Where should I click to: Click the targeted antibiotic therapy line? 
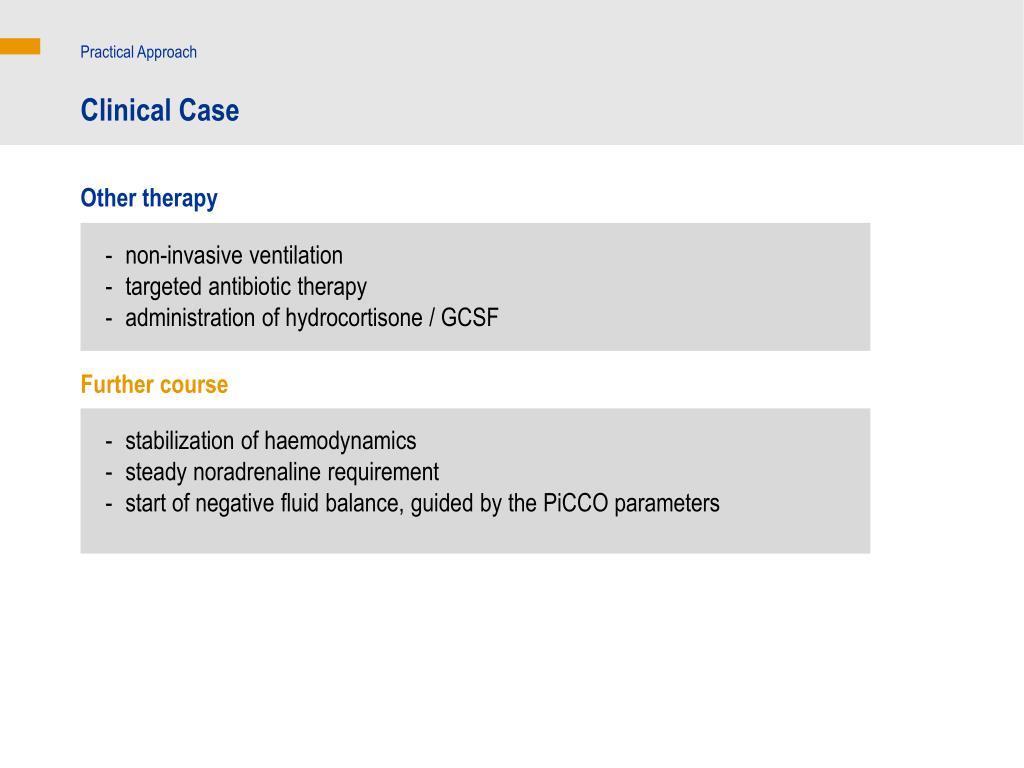click(x=246, y=287)
